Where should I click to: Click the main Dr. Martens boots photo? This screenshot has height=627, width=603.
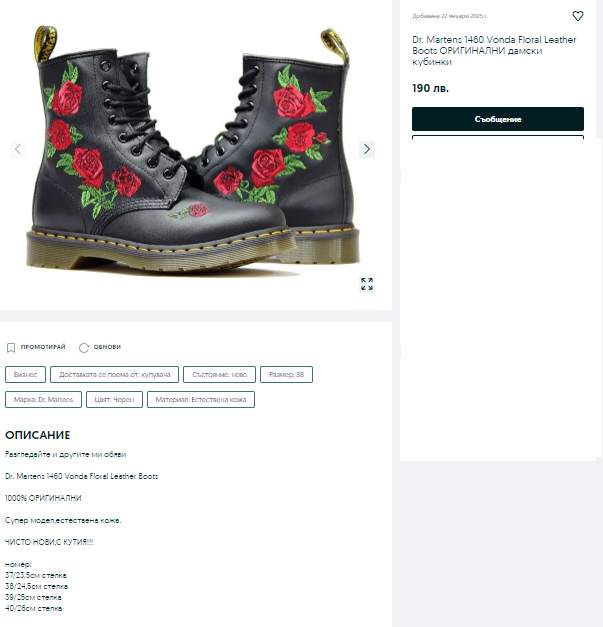click(x=194, y=152)
